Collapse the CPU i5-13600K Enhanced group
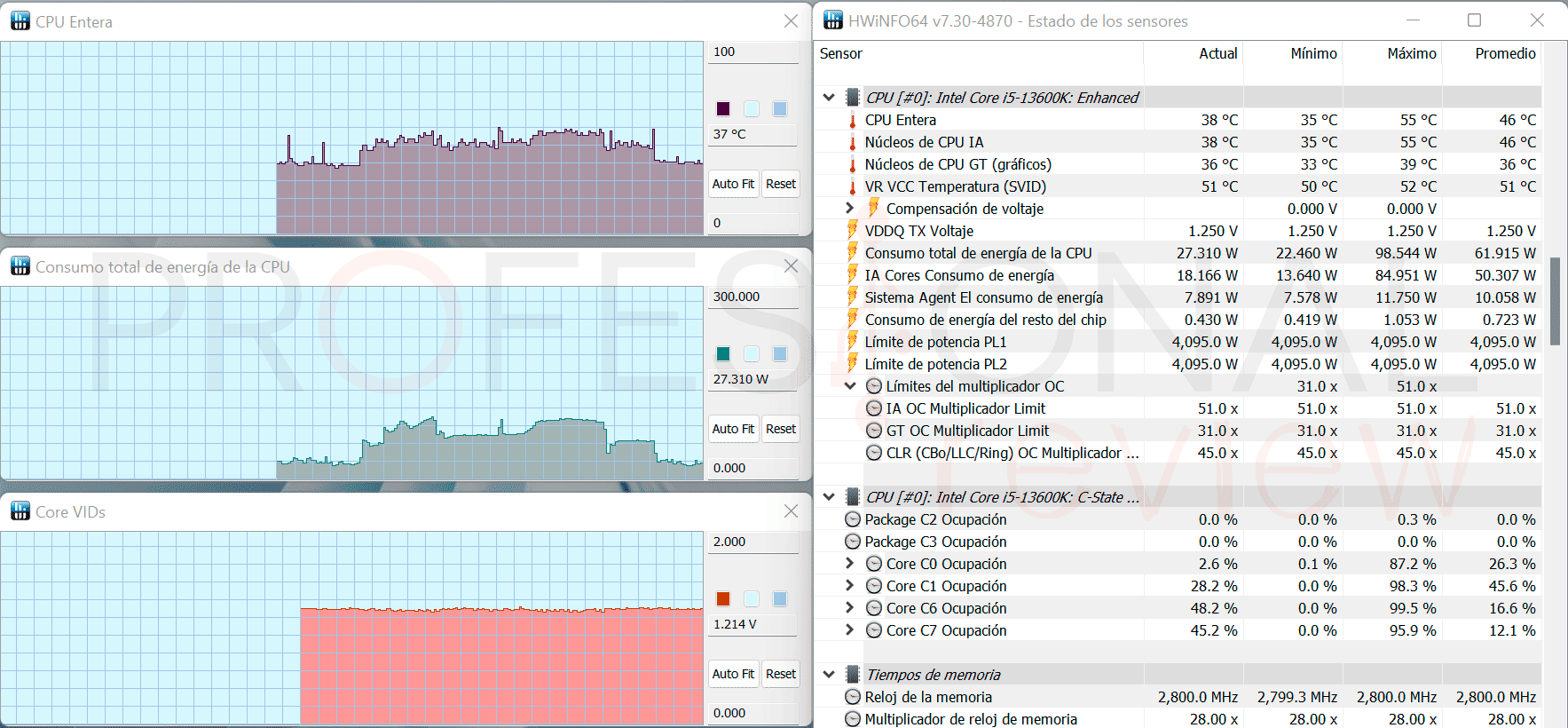This screenshot has width=1568, height=728. point(829,98)
